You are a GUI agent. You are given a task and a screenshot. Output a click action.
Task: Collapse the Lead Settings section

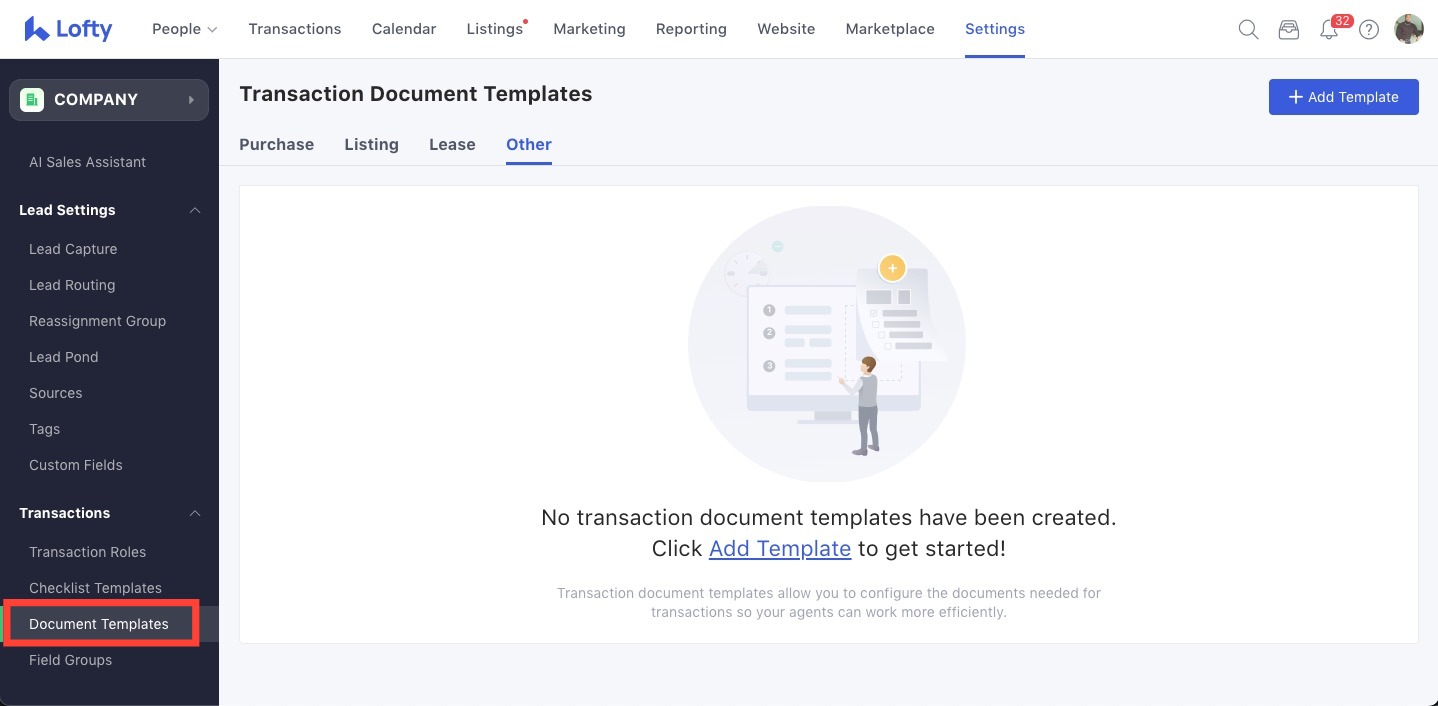(x=195, y=210)
